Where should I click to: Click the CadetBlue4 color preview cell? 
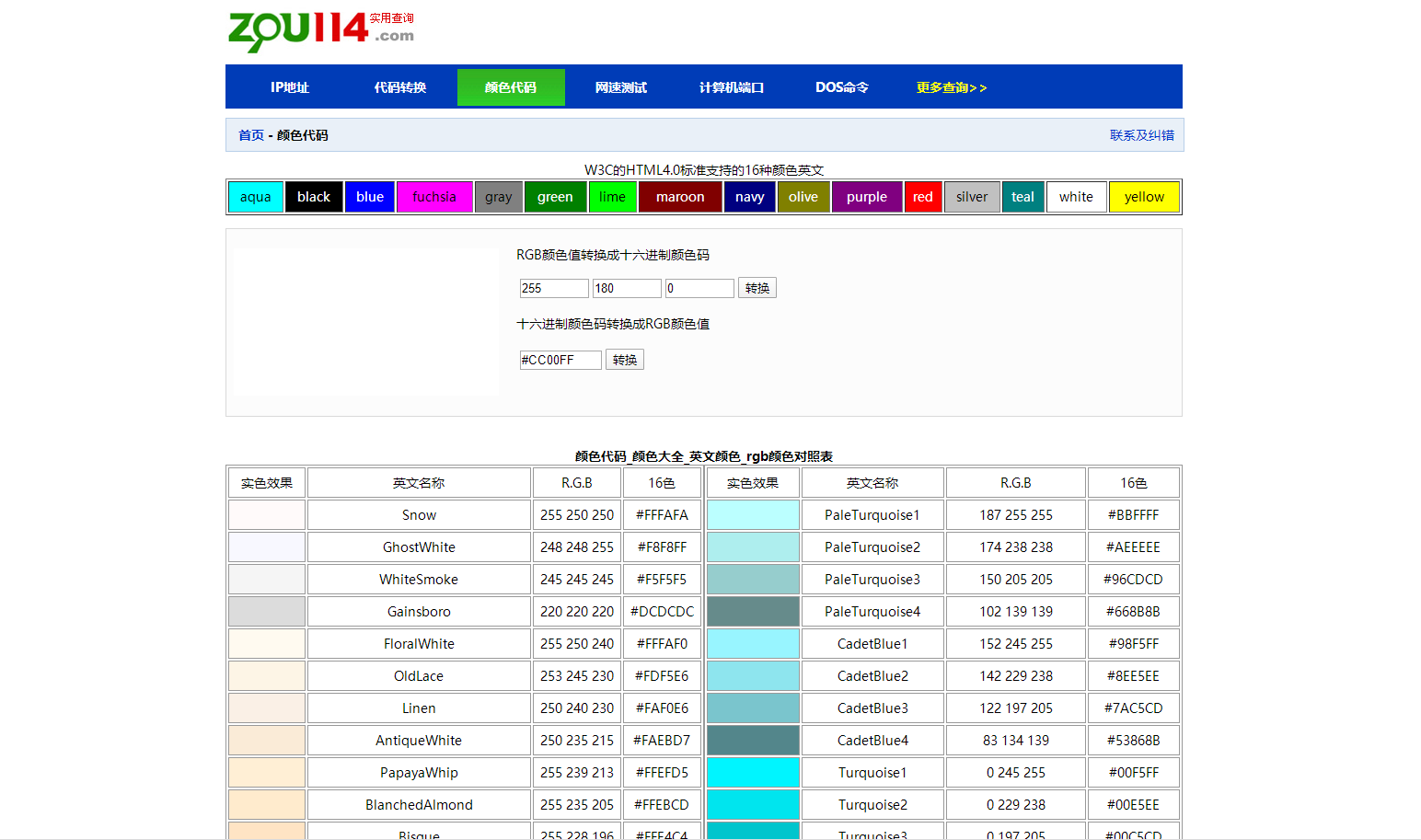(x=753, y=741)
